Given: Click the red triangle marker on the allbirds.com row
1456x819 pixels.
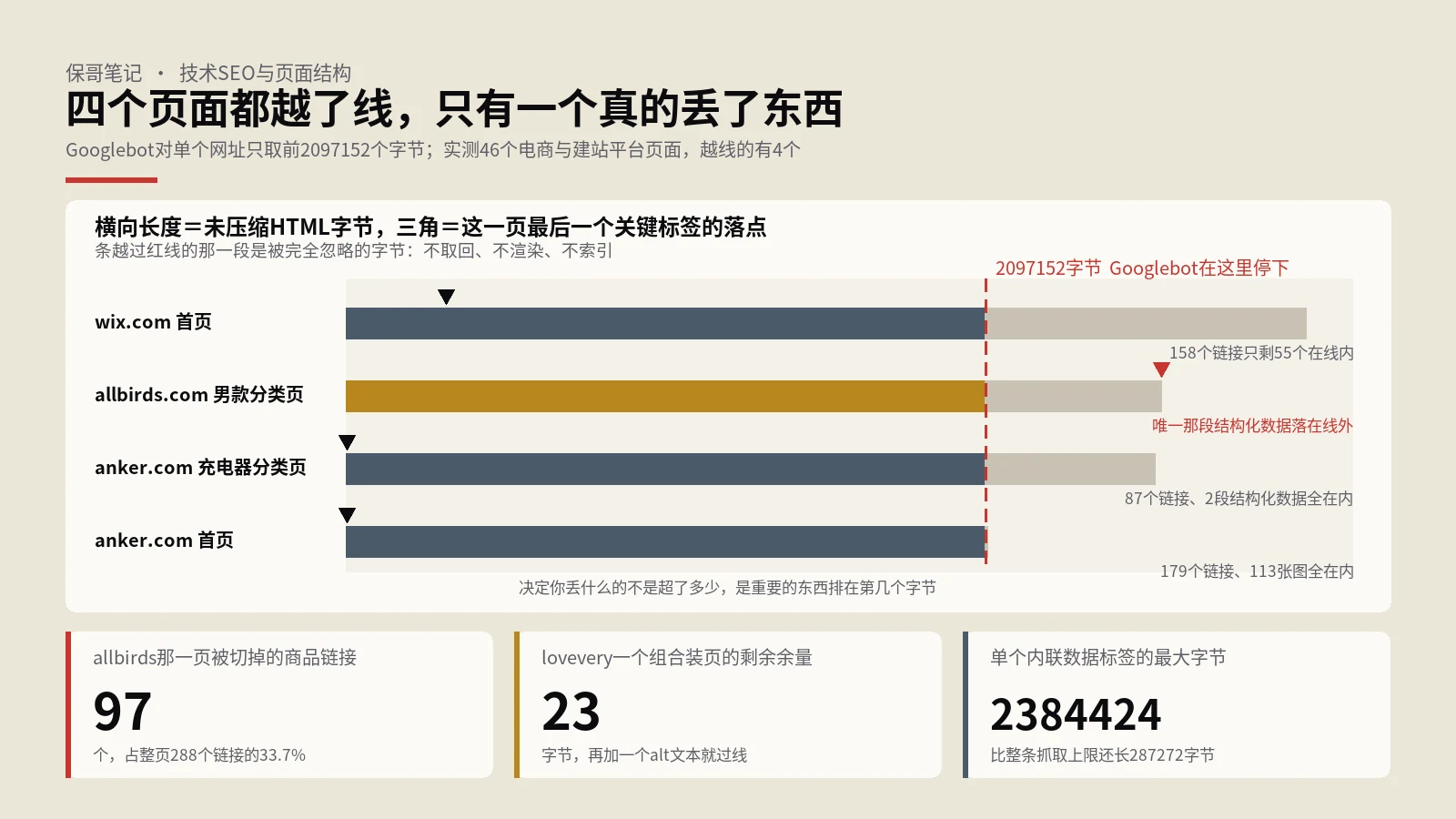Looking at the screenshot, I should point(1161,369).
